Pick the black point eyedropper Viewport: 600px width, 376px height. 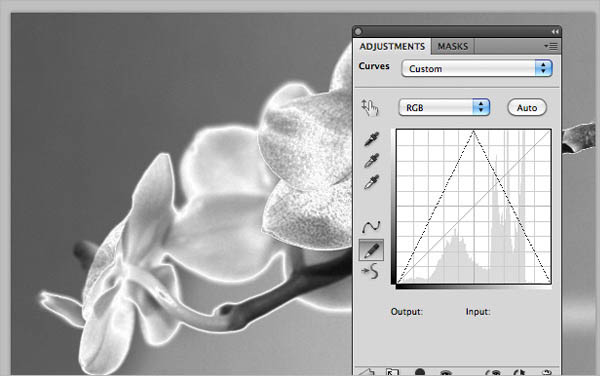point(372,139)
